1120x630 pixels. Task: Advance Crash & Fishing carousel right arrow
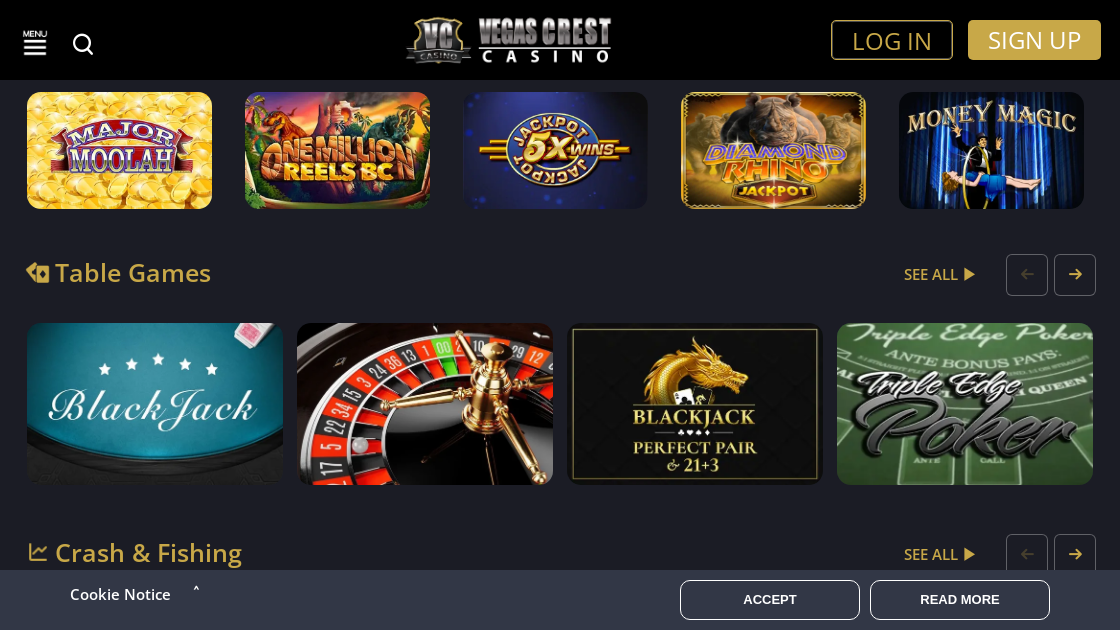[1074, 554]
